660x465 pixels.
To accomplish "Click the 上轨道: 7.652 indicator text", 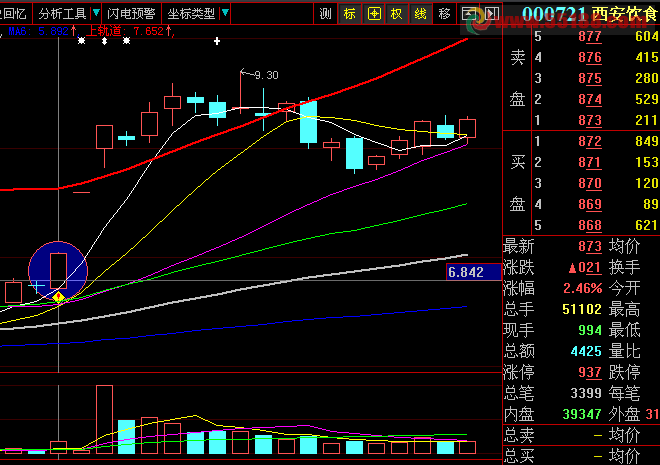I will [x=125, y=31].
